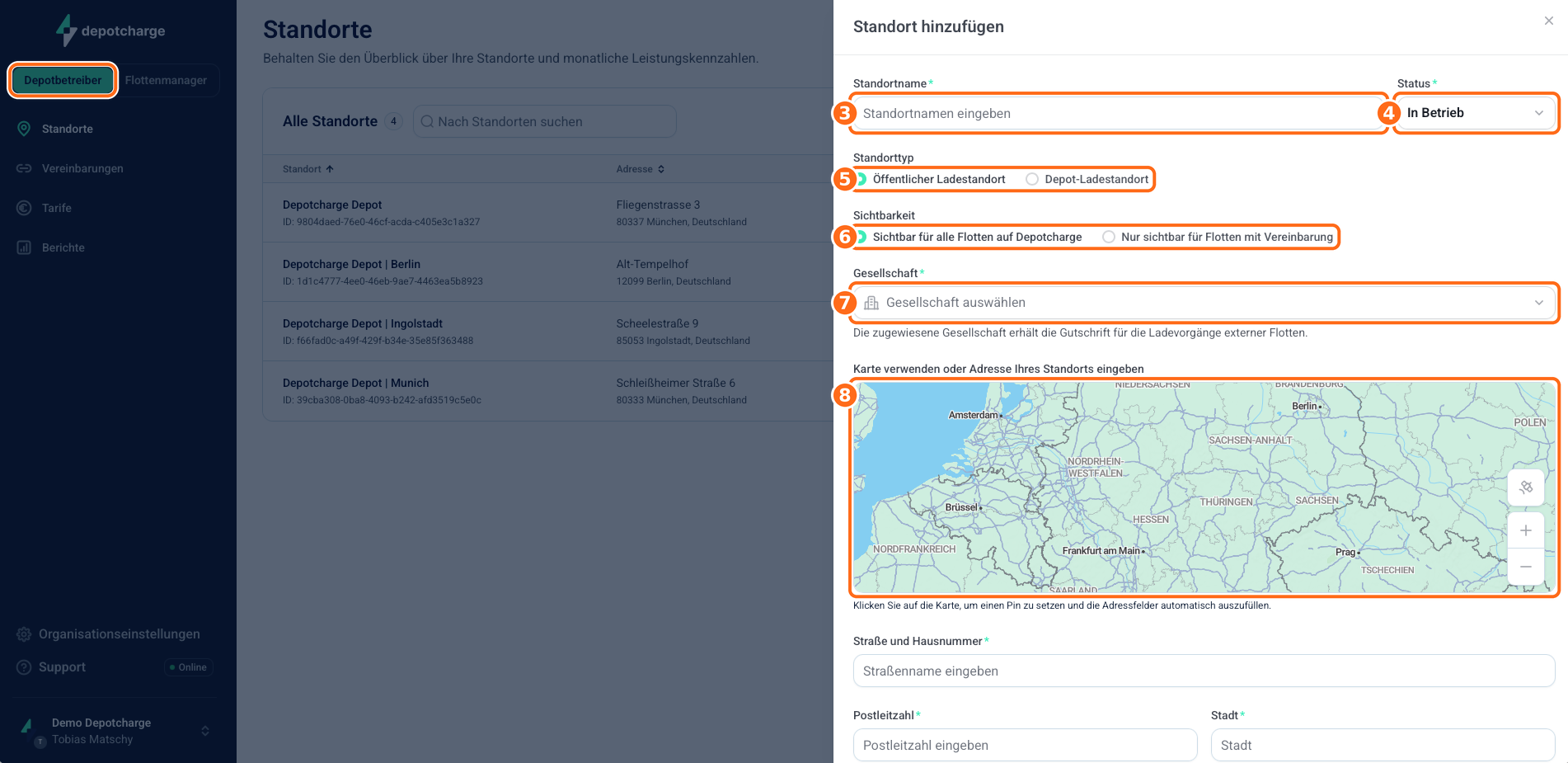Zoom out on the map
1568x763 pixels.
tap(1526, 567)
